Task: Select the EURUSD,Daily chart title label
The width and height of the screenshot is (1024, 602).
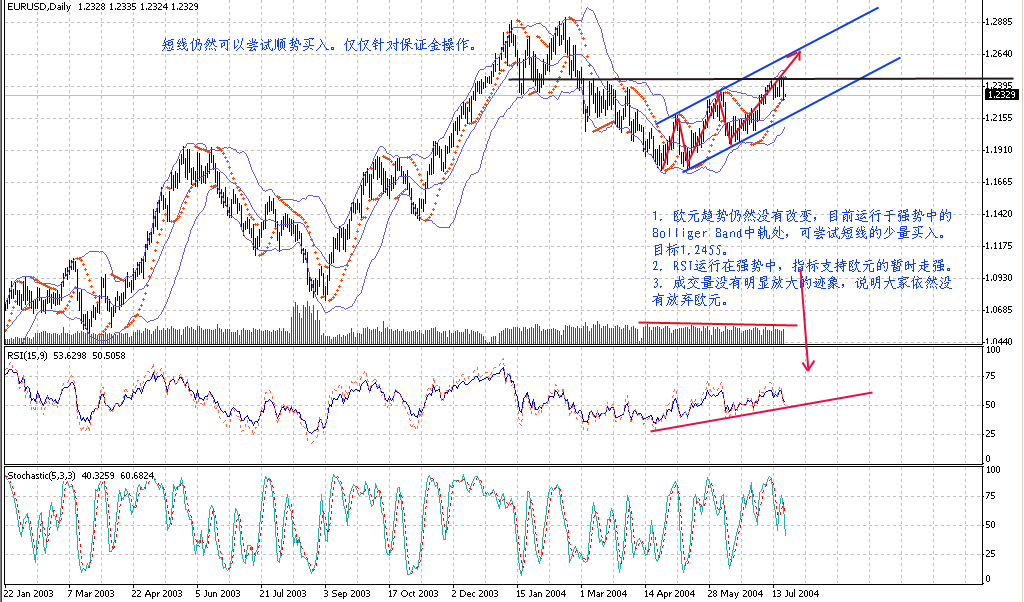Action: 40,8
